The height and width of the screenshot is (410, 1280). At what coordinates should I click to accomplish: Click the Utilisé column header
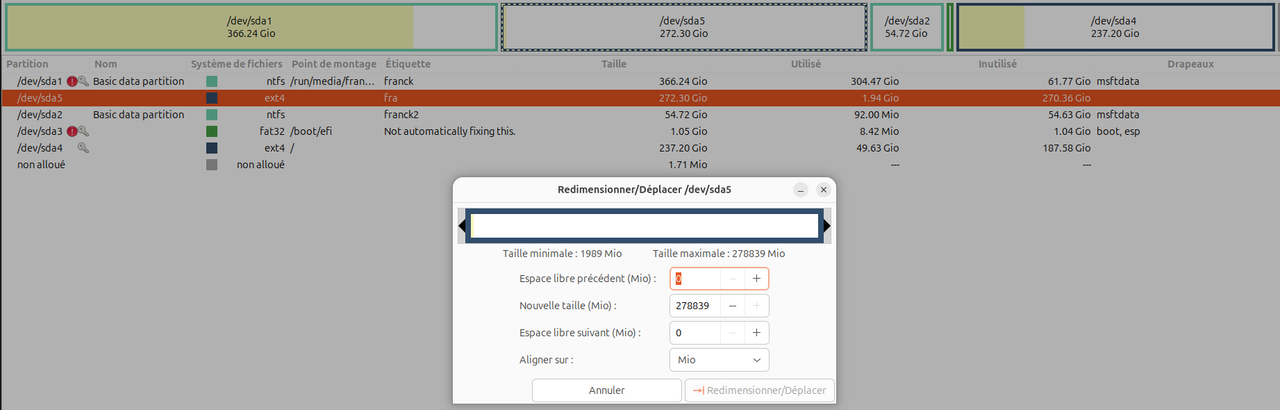click(x=805, y=64)
